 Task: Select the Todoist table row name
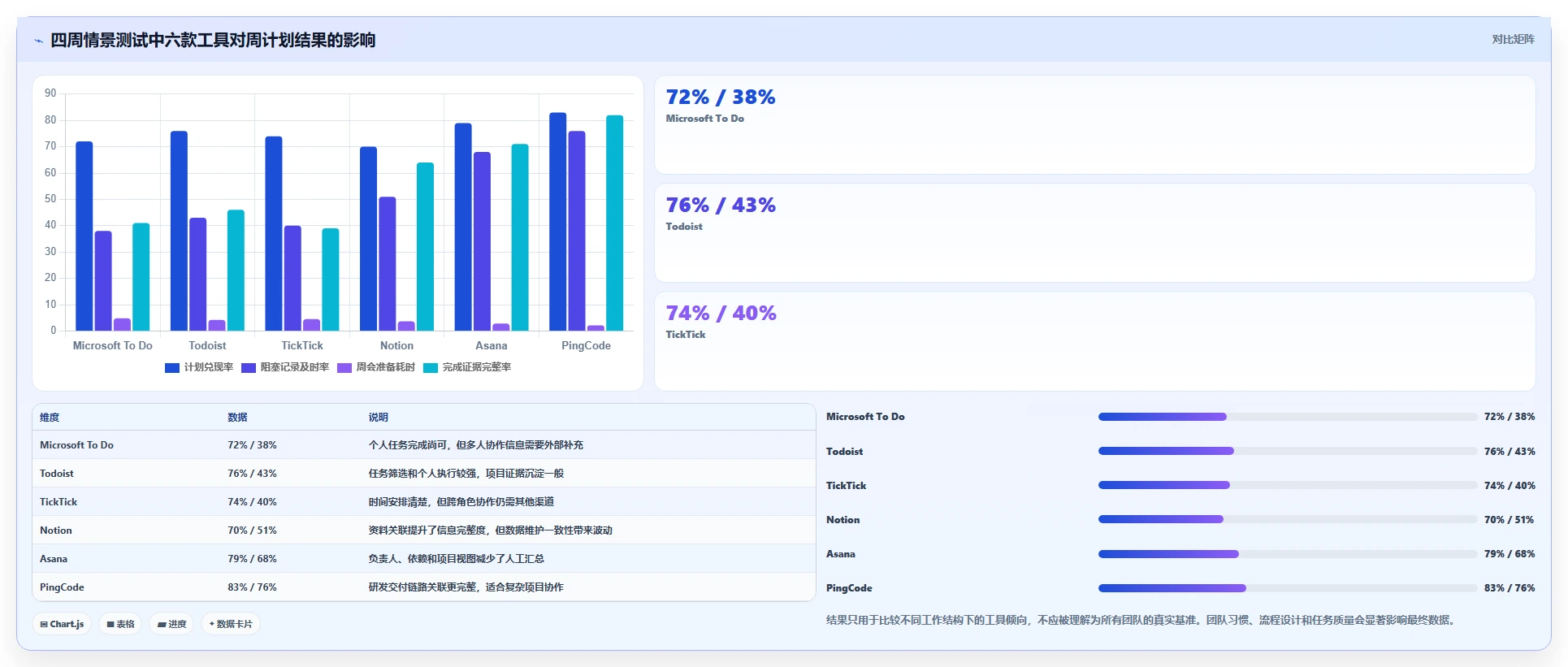pos(56,474)
